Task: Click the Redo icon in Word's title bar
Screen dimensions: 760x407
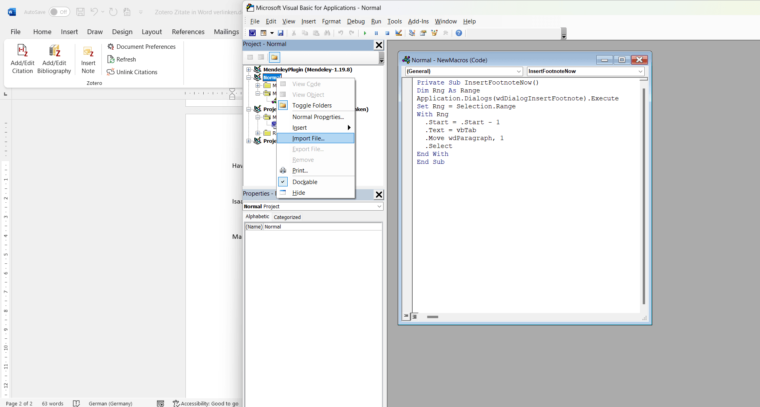Action: point(113,12)
